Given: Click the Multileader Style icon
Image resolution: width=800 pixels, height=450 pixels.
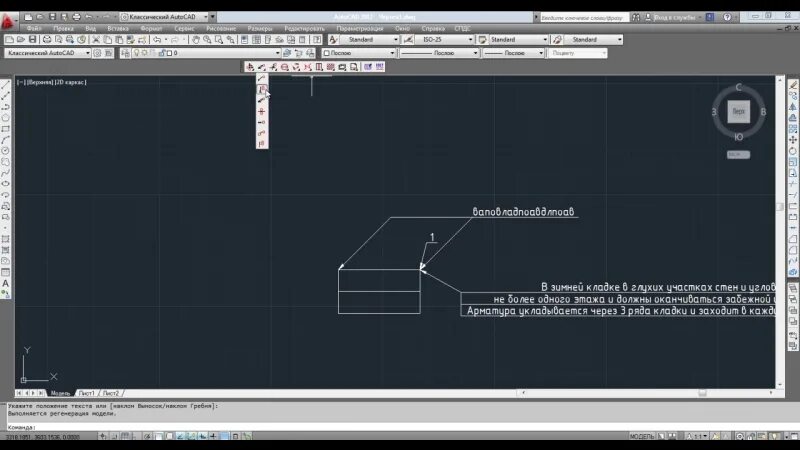Looking at the screenshot, I should tap(557, 39).
